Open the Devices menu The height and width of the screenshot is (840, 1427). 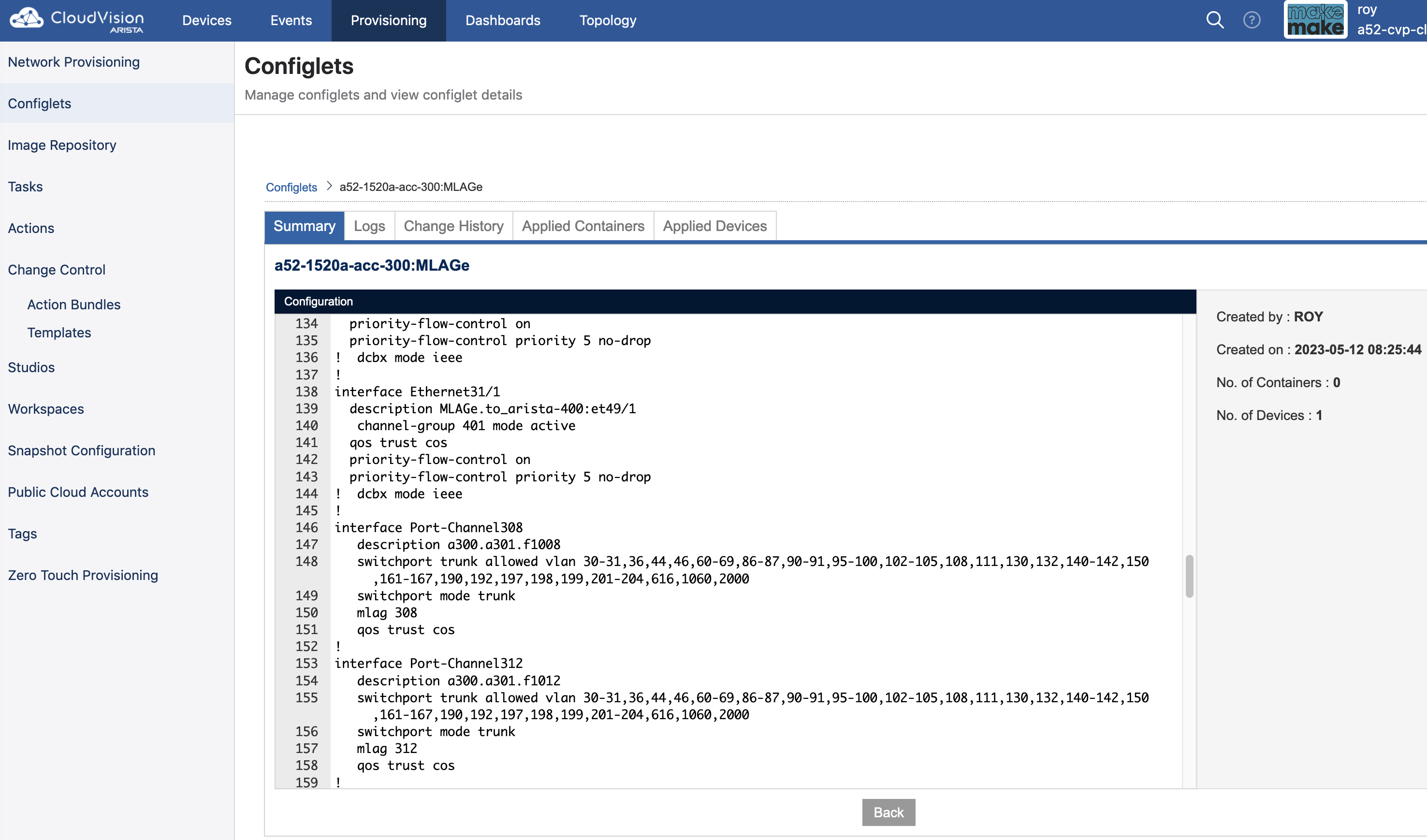[207, 20]
